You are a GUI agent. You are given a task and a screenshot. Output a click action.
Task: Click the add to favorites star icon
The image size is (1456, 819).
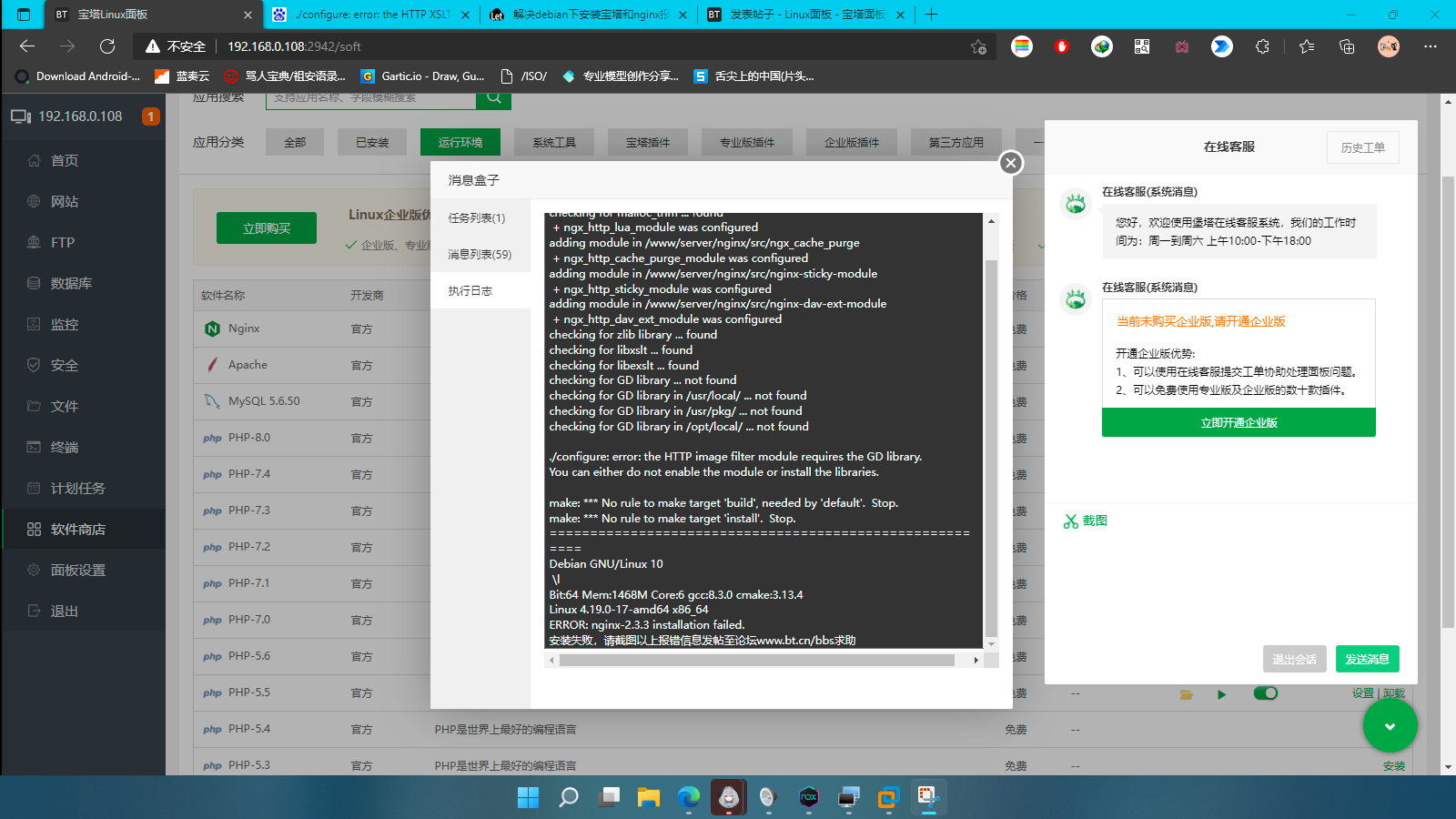coord(978,46)
